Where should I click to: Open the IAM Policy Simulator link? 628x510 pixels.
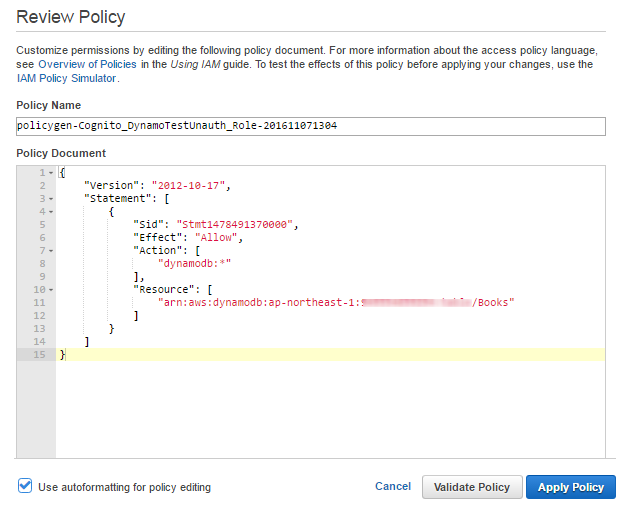click(x=66, y=78)
